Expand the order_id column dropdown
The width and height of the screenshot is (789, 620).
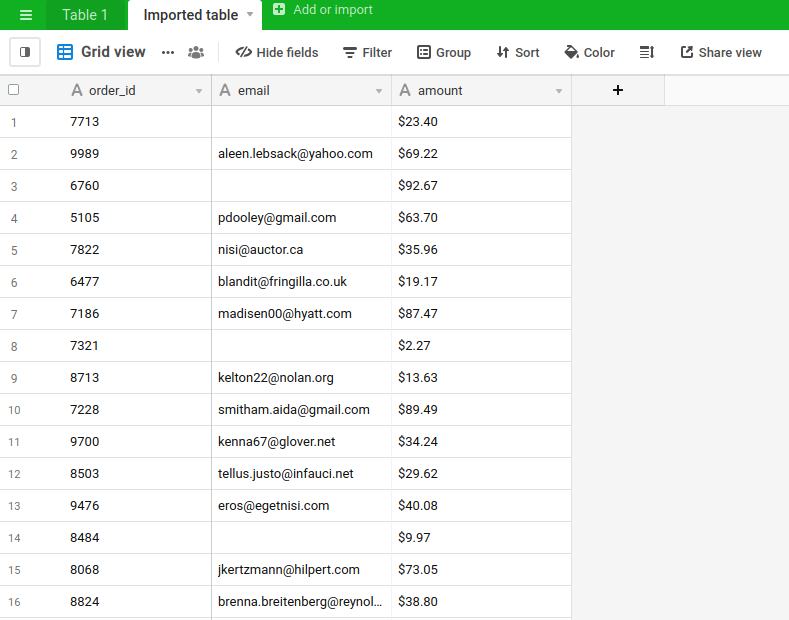pyautogui.click(x=199, y=91)
